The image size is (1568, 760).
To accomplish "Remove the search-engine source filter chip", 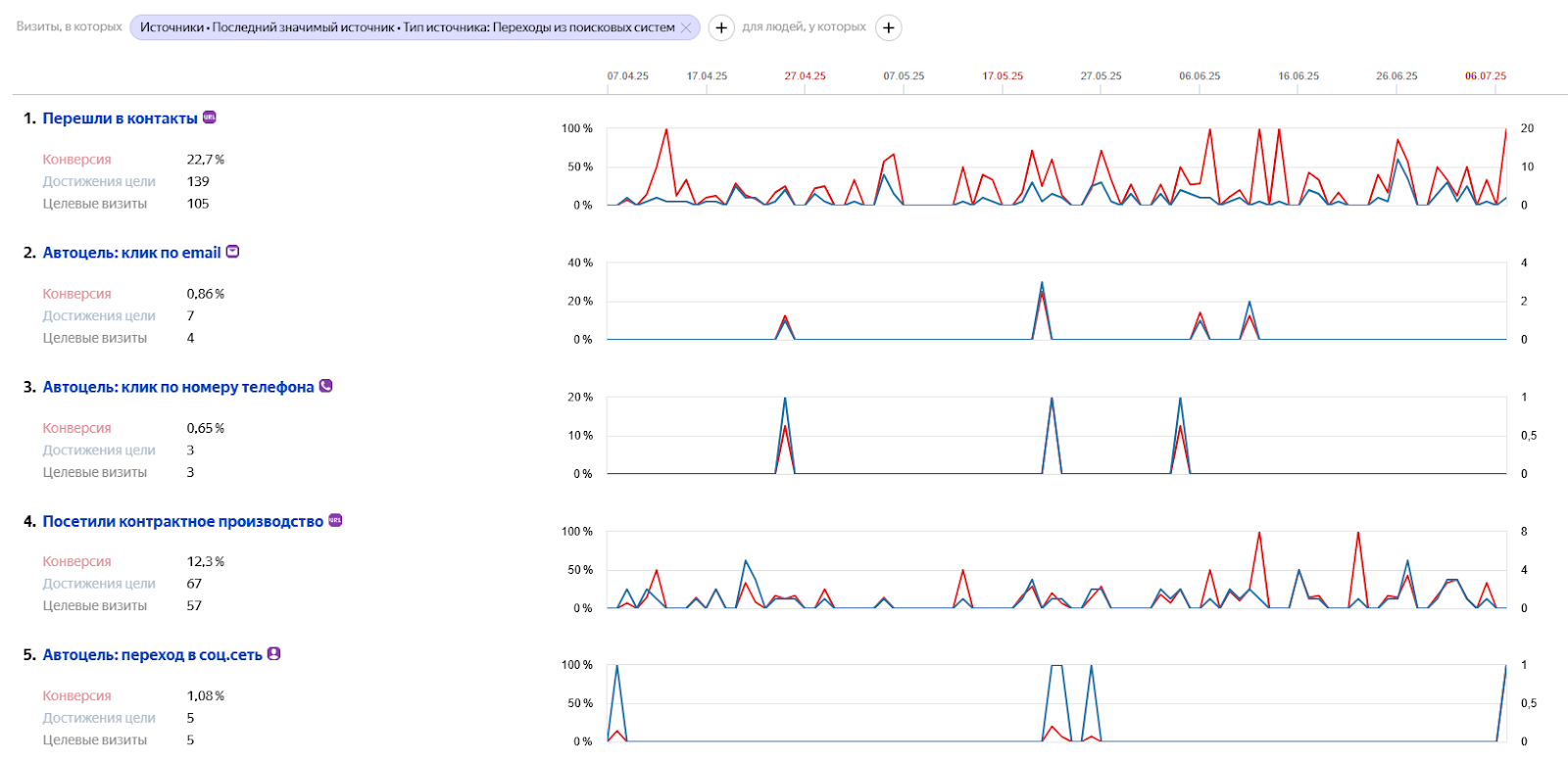I will [x=686, y=27].
